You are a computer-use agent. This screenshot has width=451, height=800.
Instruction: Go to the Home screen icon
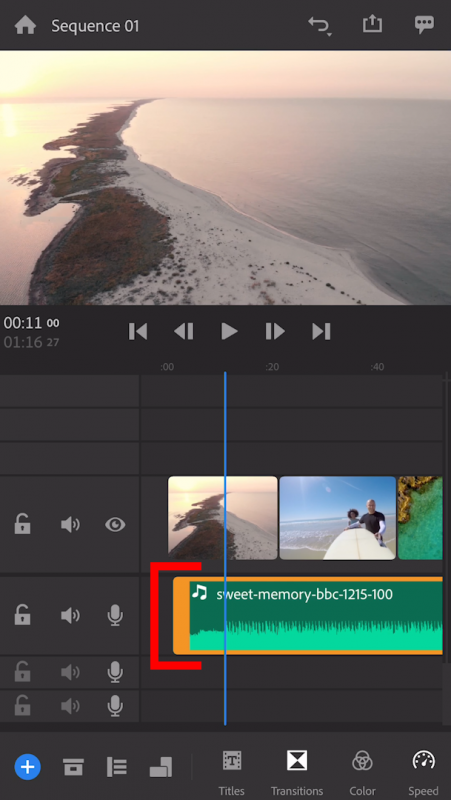[25, 25]
